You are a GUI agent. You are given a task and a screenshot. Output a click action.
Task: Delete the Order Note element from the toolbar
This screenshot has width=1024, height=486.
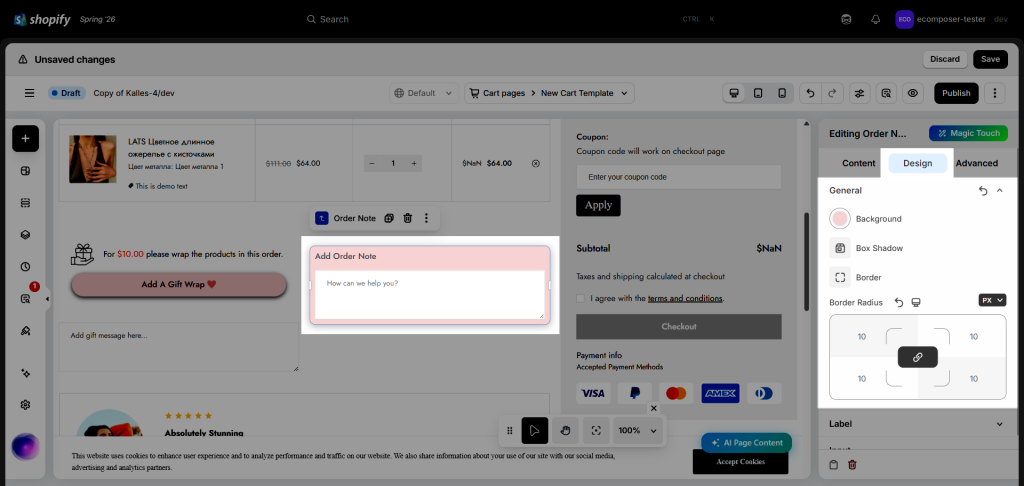(408, 218)
